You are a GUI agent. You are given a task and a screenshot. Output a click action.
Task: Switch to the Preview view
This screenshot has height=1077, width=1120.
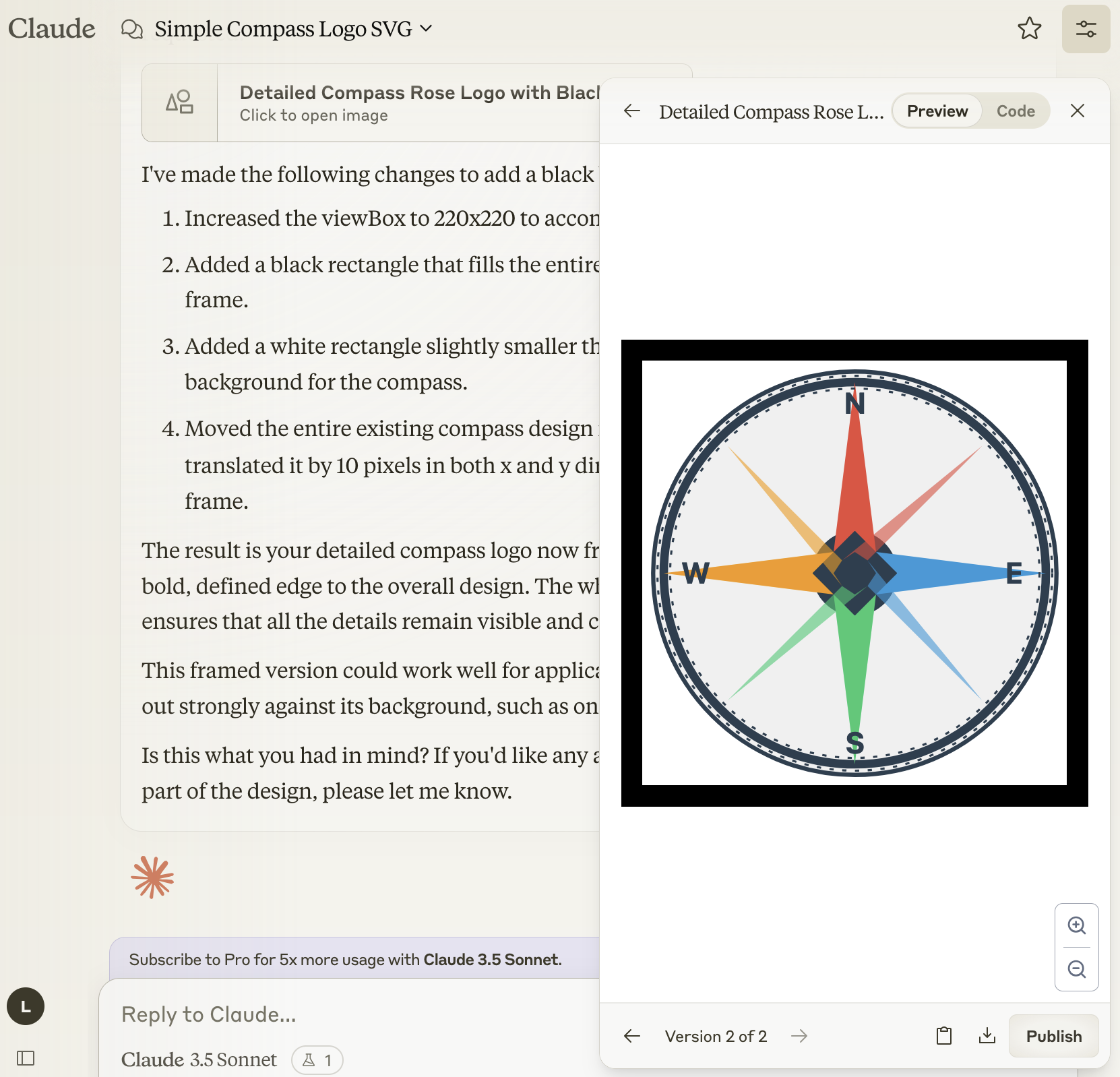coord(937,111)
